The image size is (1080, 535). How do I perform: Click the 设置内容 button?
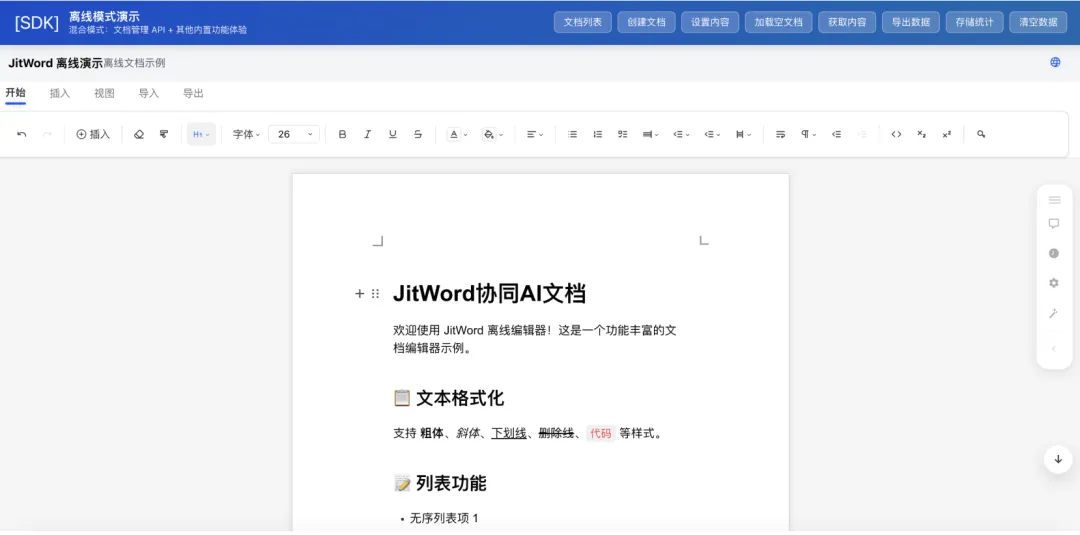[710, 22]
